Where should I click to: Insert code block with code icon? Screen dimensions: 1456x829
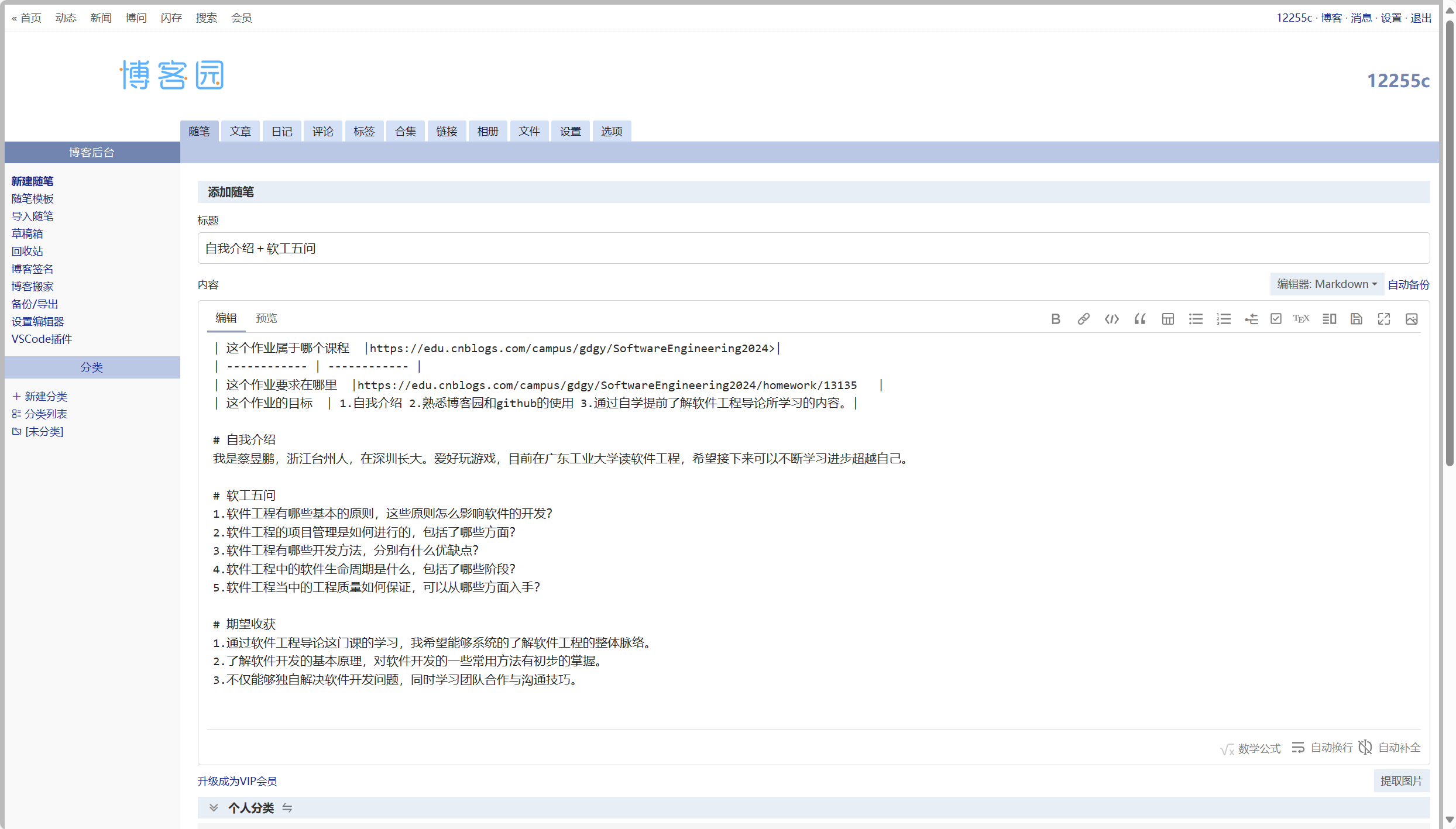[x=1111, y=319]
